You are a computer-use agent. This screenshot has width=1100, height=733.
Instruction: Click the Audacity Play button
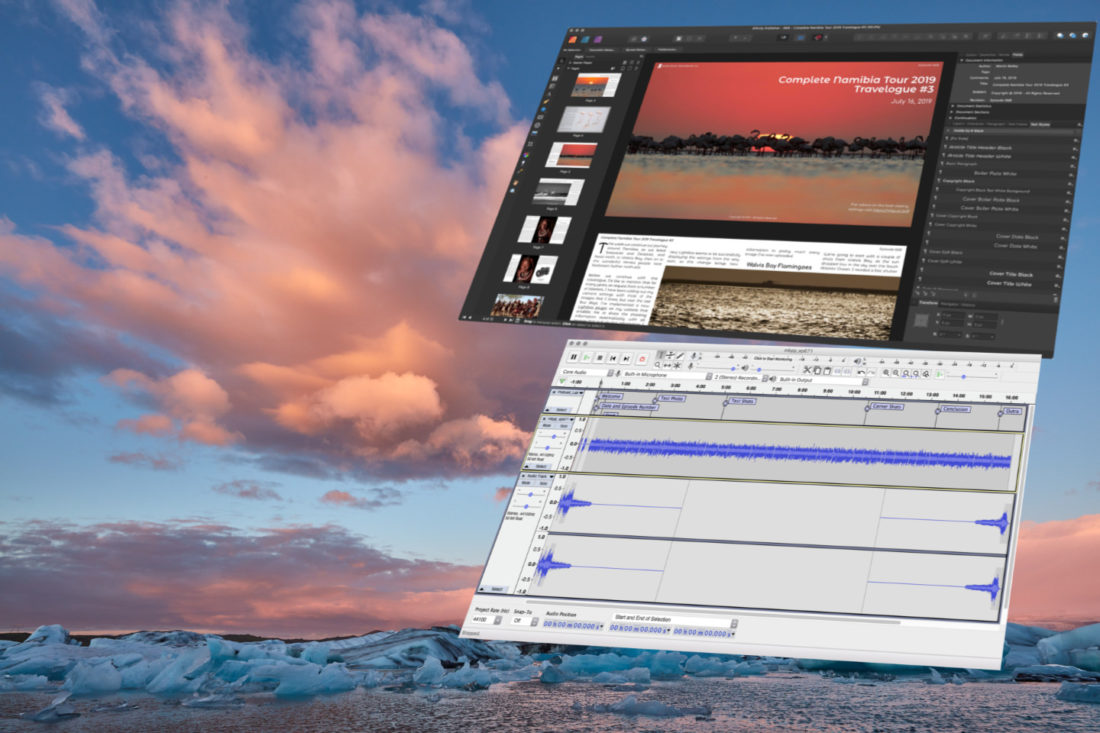point(586,357)
